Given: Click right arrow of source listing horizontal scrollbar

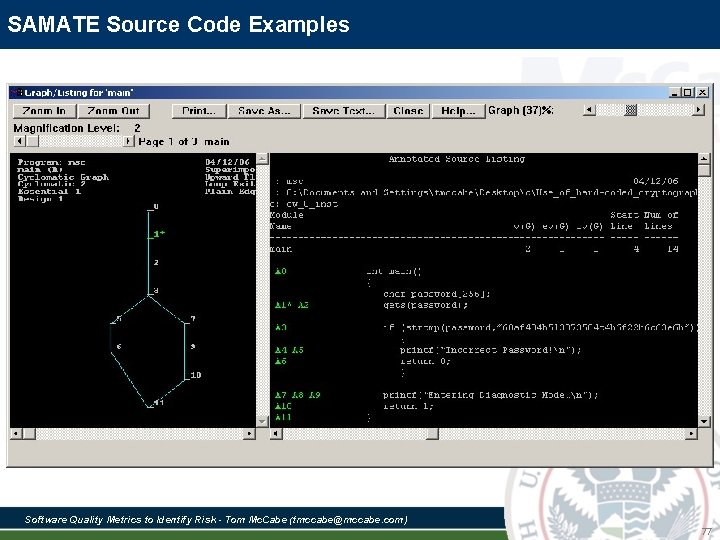Looking at the screenshot, I should pos(691,433).
